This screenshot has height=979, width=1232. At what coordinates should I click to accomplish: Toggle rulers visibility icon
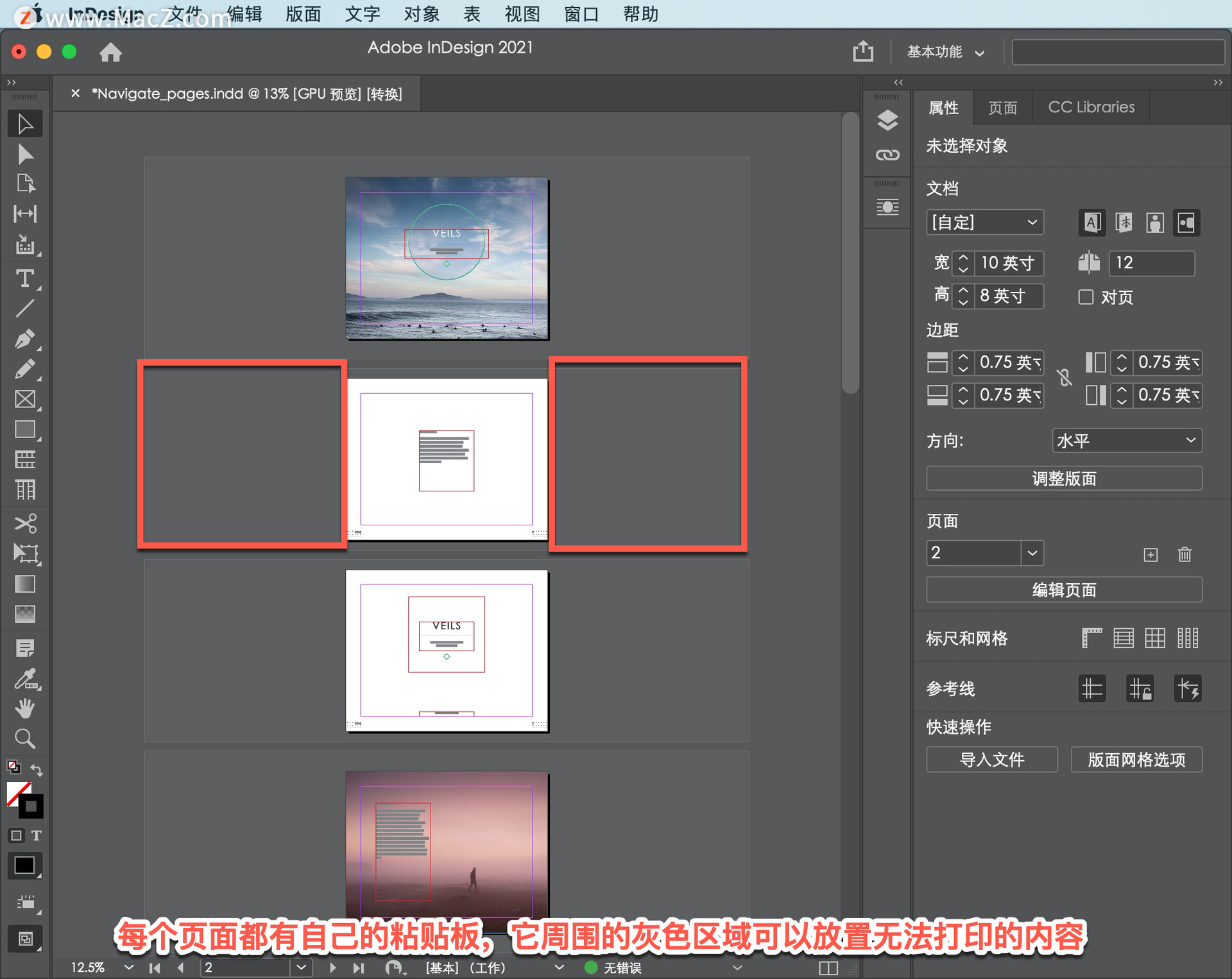point(1091,638)
